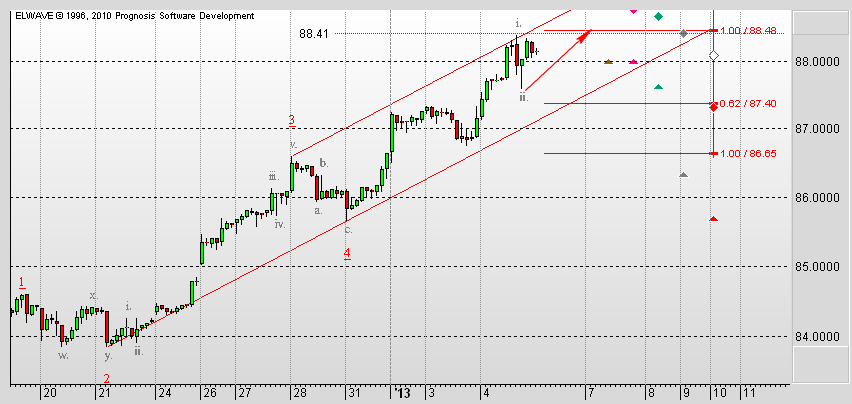The width and height of the screenshot is (852, 404).
Task: Select the 1.00 / 86.65 target label
Action: click(x=747, y=154)
